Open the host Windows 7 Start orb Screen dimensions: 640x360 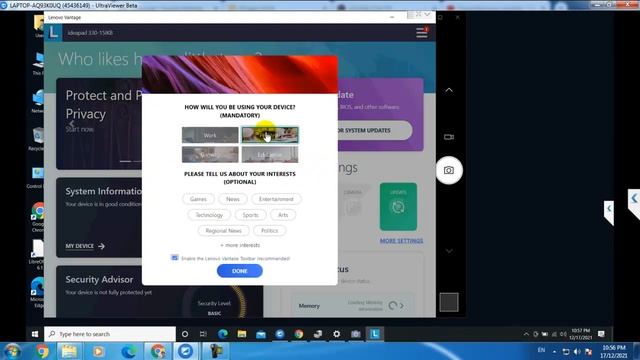click(12, 351)
